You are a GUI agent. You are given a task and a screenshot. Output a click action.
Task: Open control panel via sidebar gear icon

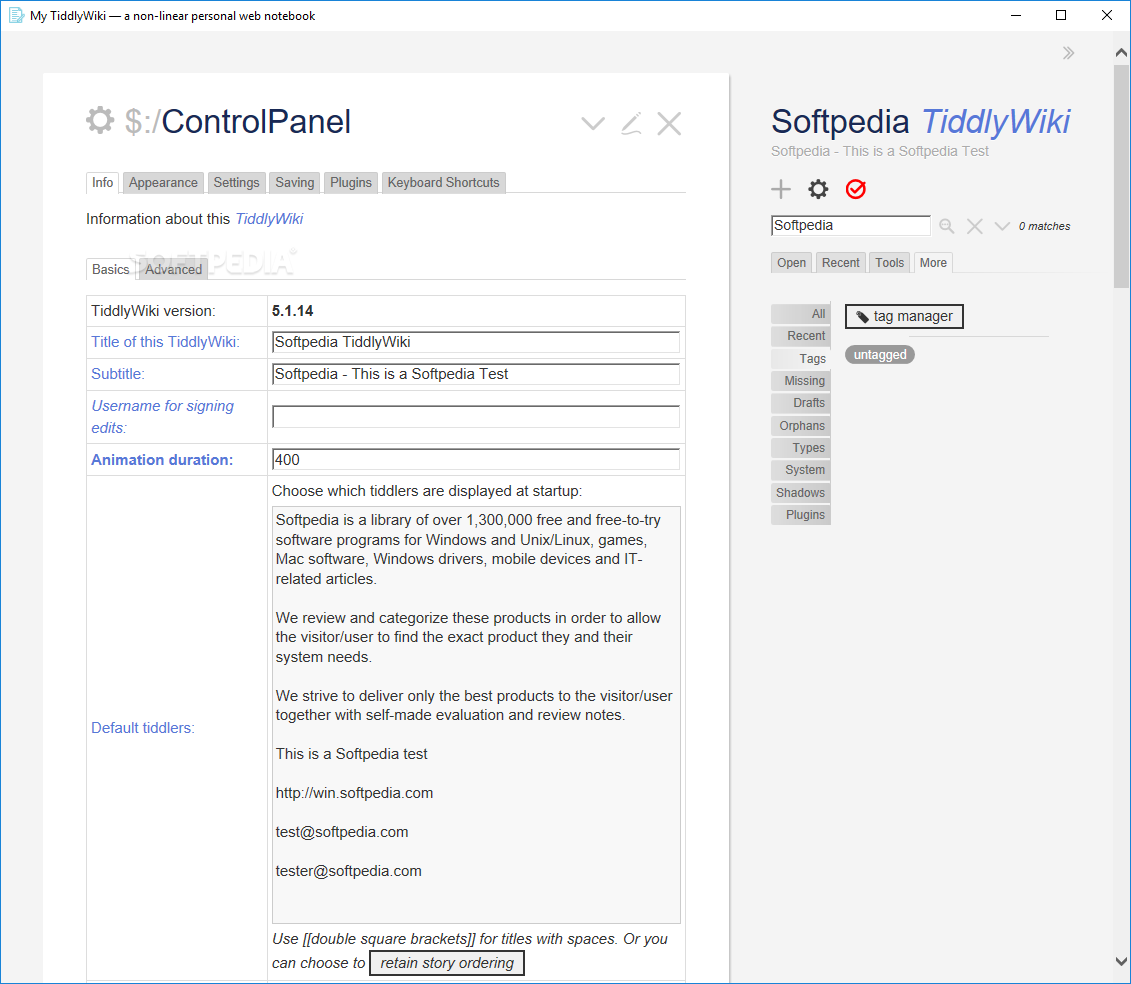click(x=818, y=189)
